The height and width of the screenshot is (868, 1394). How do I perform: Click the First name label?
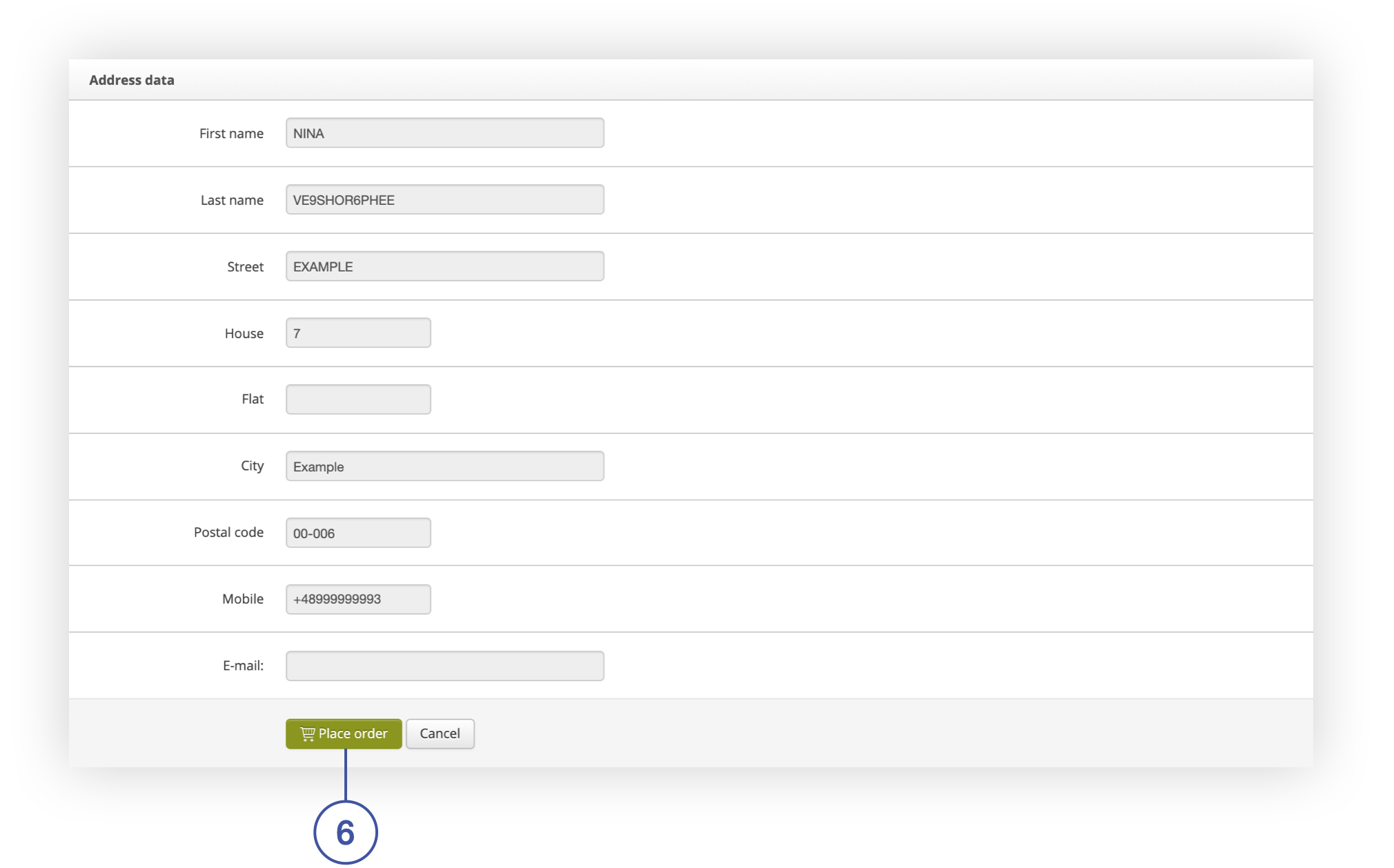pos(231,133)
